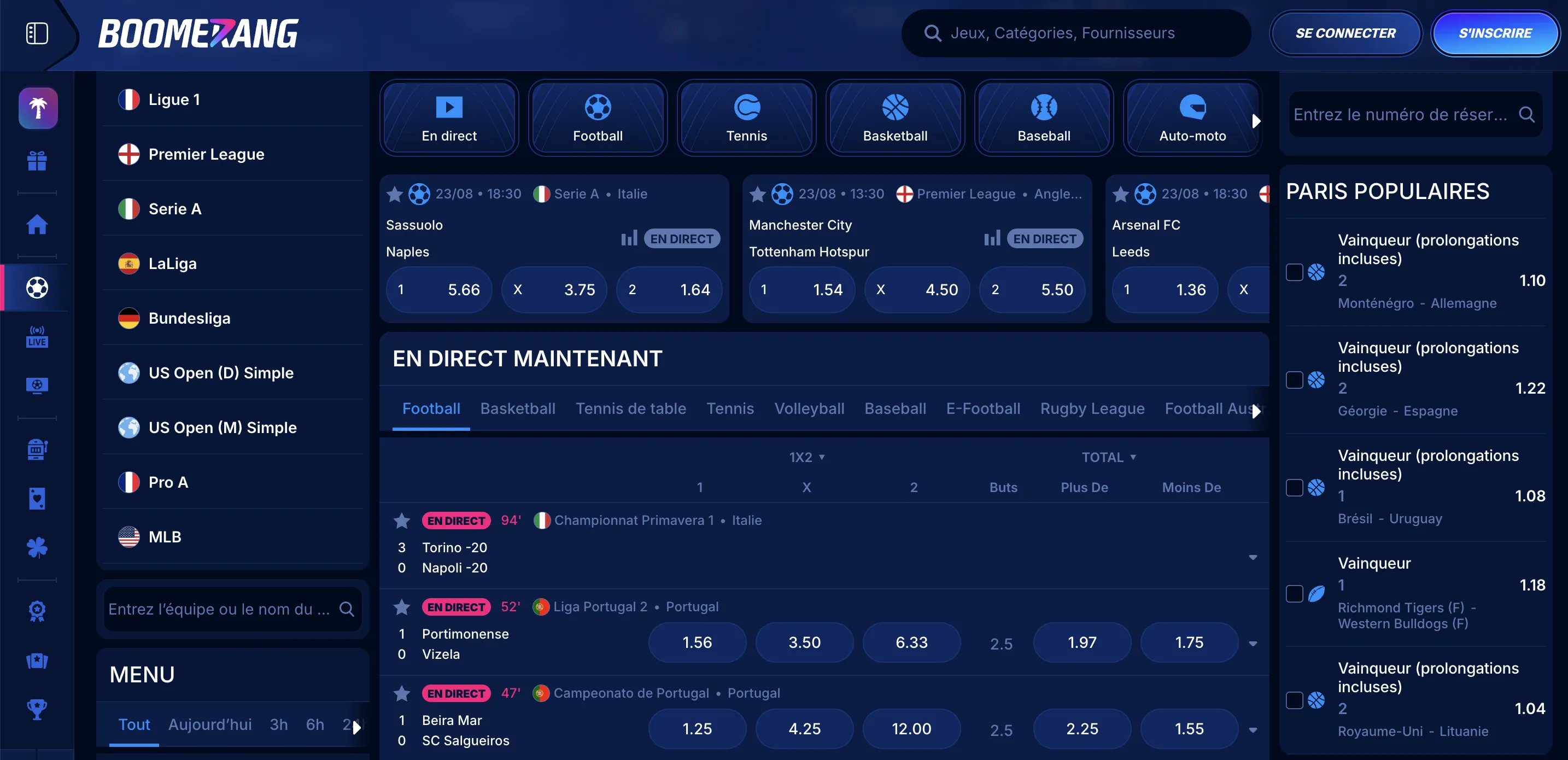Select the home icon in left sidebar
The width and height of the screenshot is (1568, 760).
tap(37, 225)
